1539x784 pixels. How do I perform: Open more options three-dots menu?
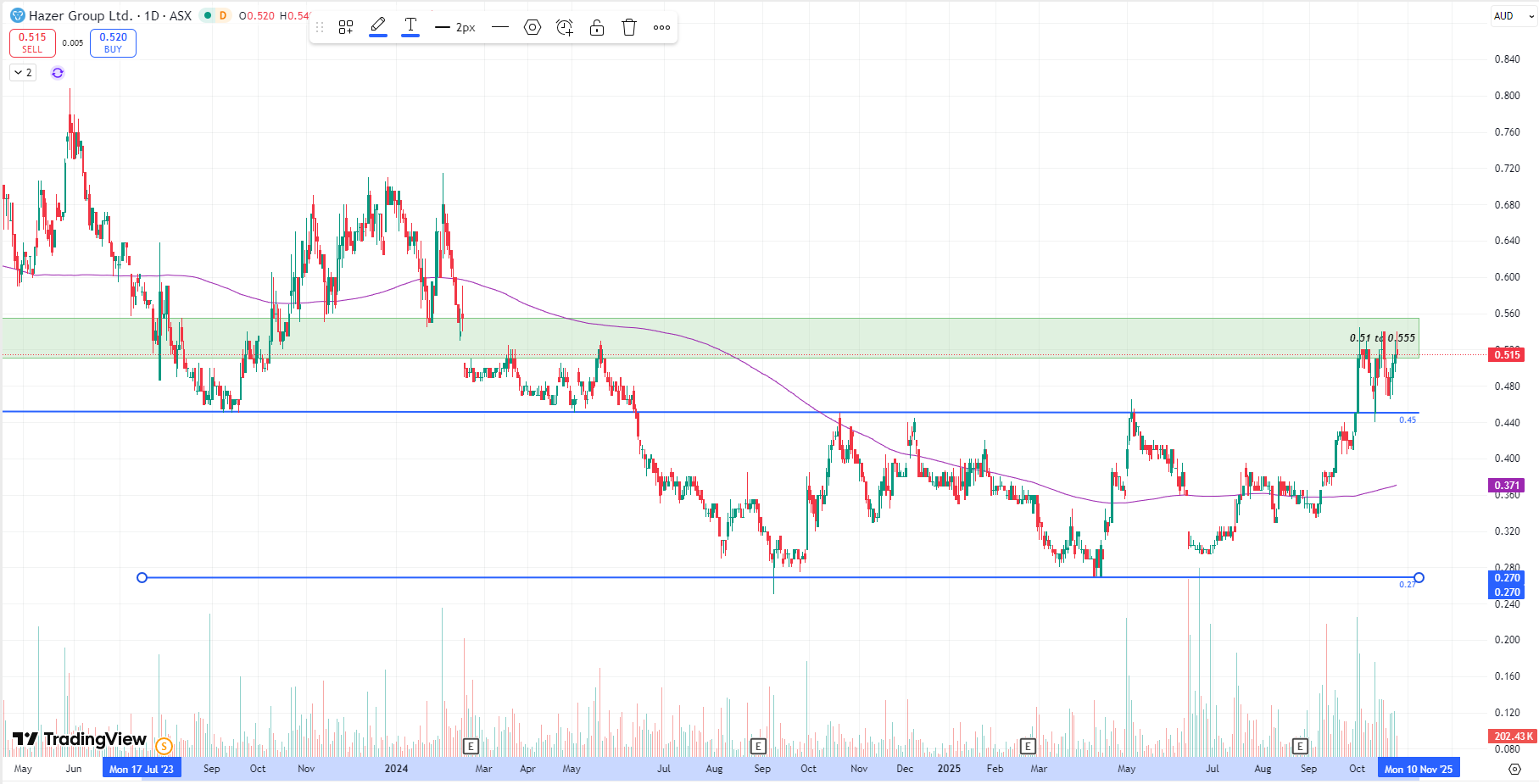click(x=661, y=27)
